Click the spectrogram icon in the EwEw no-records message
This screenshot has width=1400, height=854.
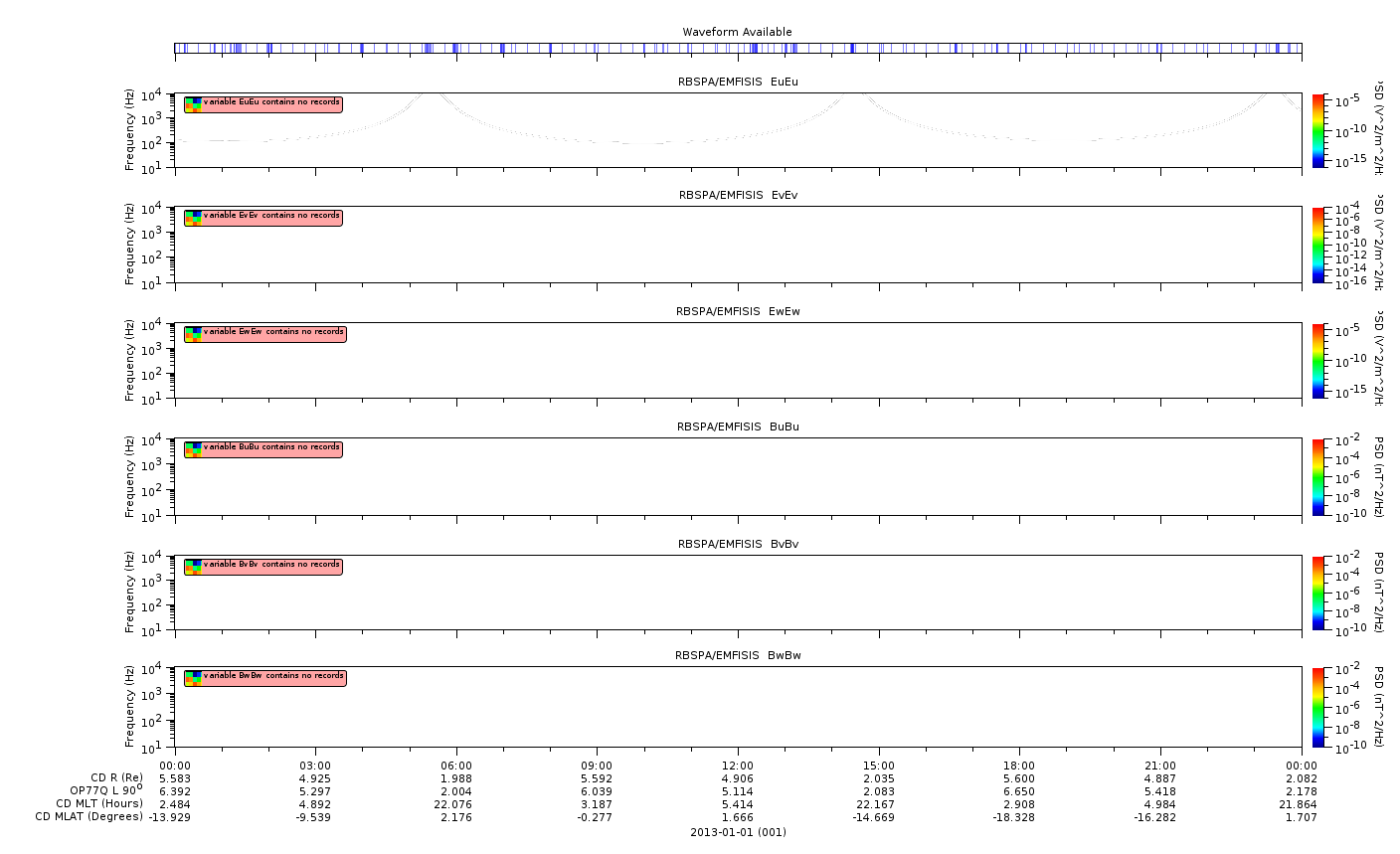click(193, 333)
